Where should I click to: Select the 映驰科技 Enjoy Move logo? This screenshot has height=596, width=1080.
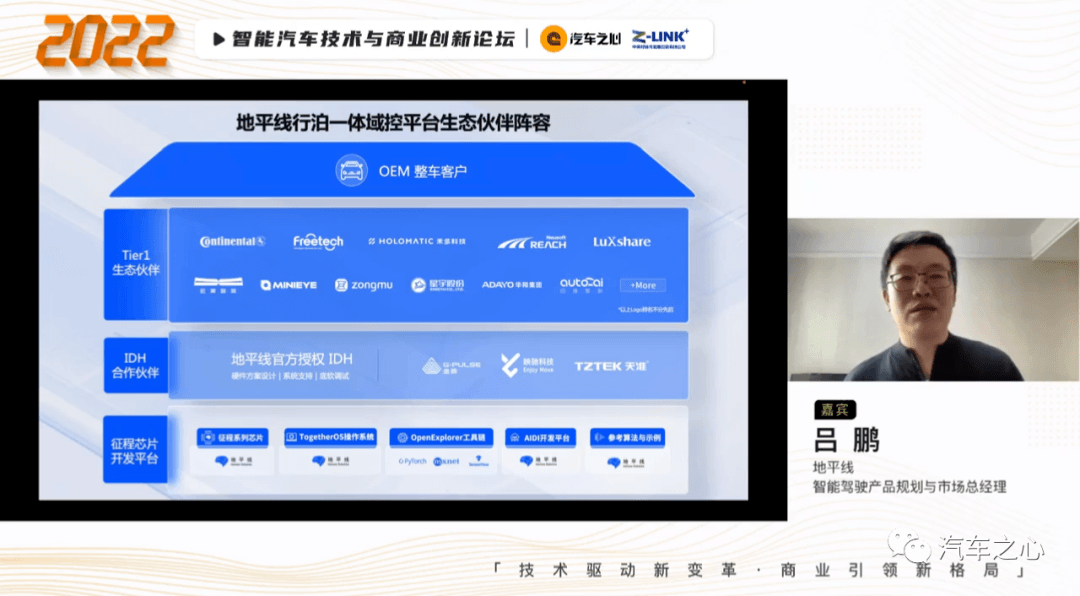pyautogui.click(x=527, y=365)
